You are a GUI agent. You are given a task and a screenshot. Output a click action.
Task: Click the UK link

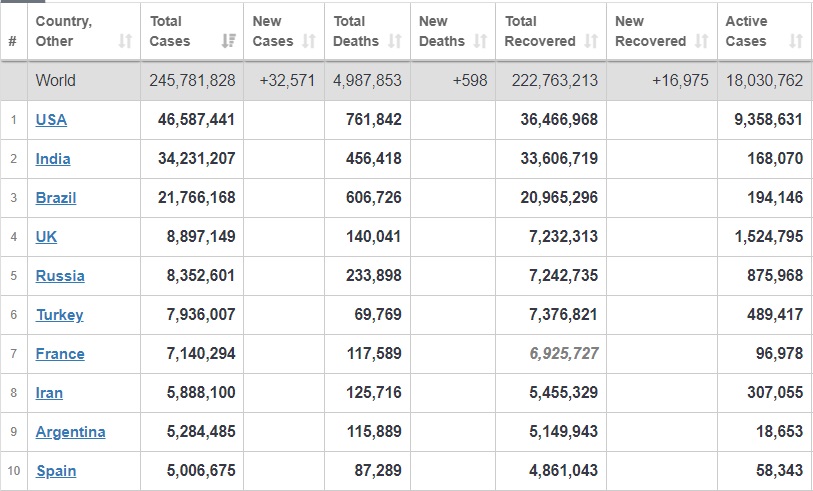[x=46, y=237]
